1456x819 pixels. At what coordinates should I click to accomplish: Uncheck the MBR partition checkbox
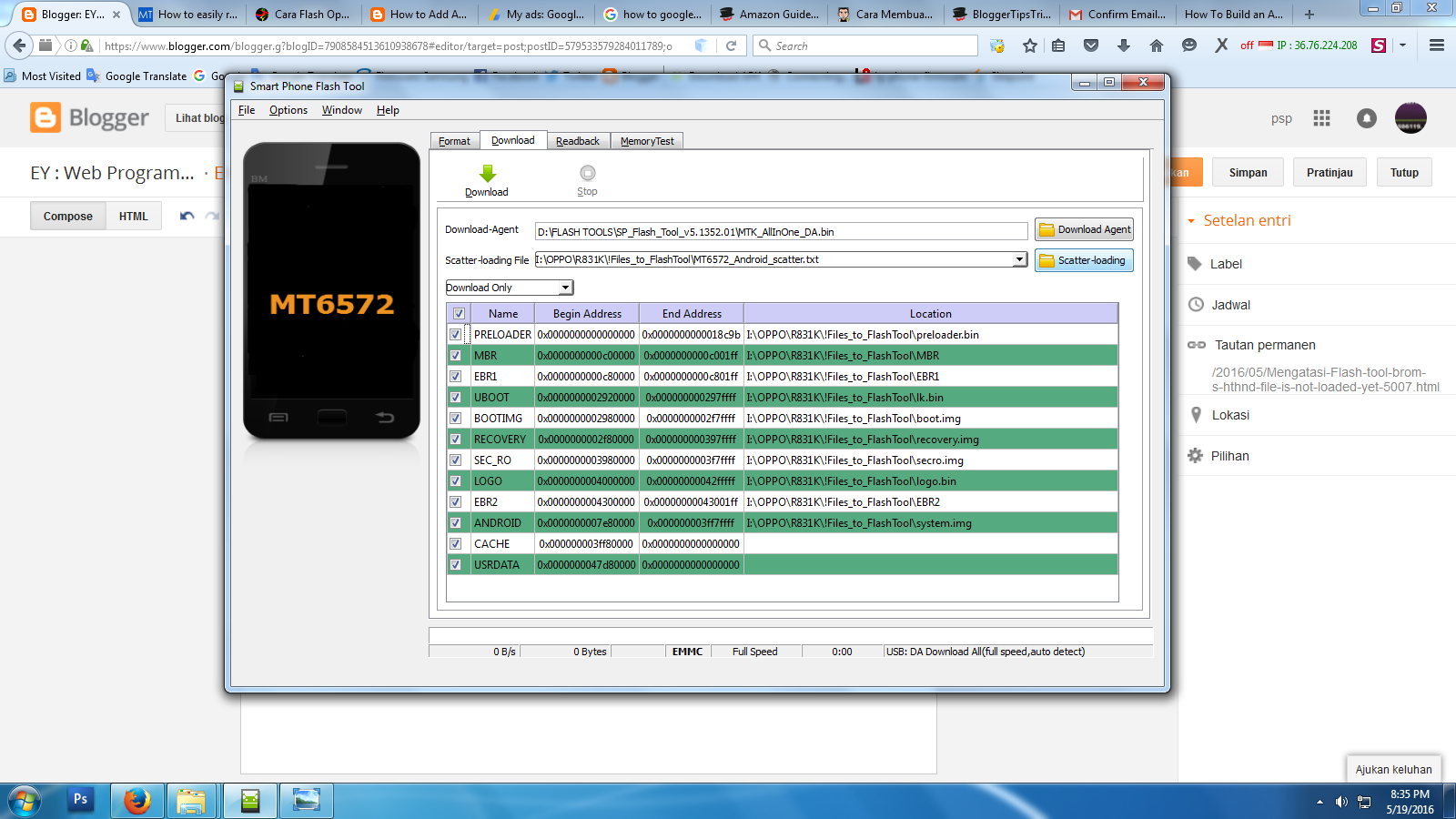coord(456,356)
